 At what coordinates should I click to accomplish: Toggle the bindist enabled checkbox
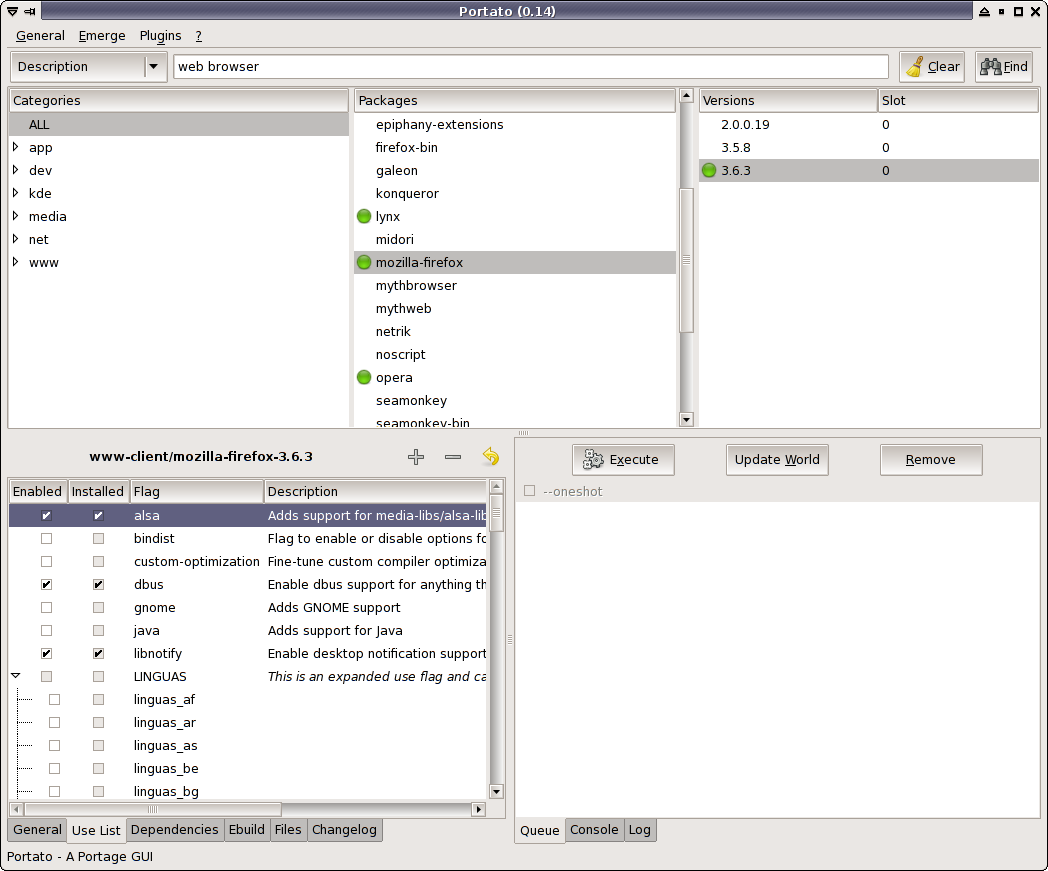(x=46, y=539)
